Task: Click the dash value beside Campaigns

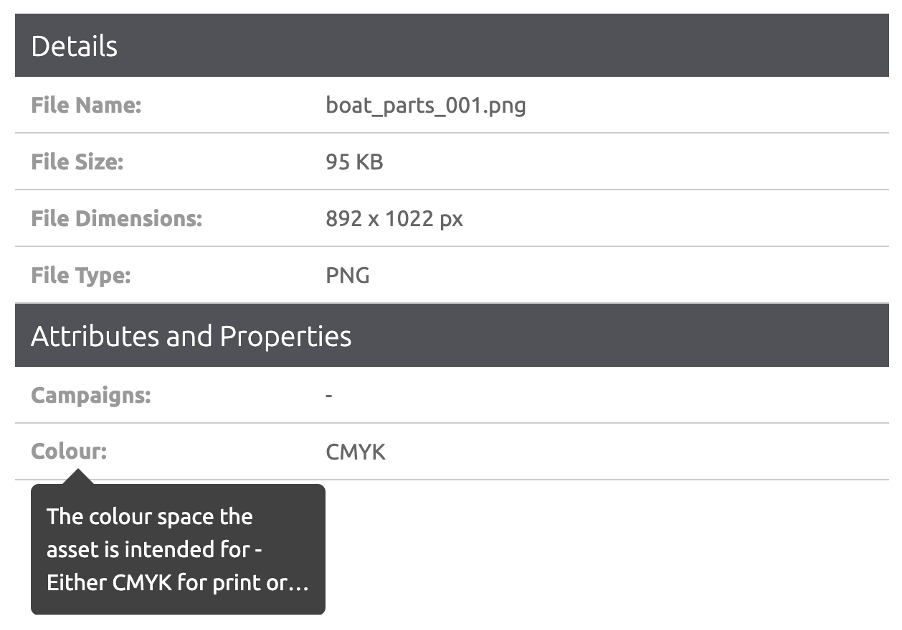Action: [329, 396]
